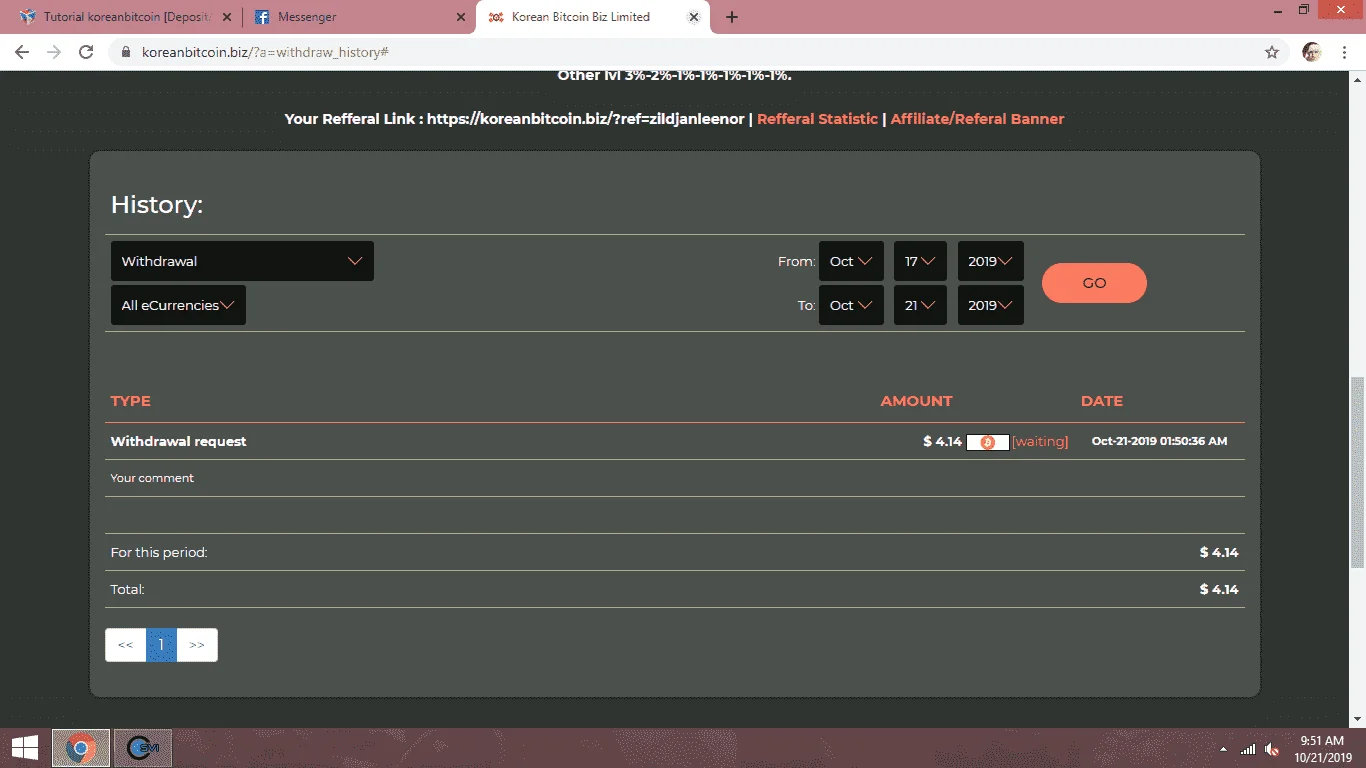
Task: Open Chrome from the taskbar
Action: point(81,748)
